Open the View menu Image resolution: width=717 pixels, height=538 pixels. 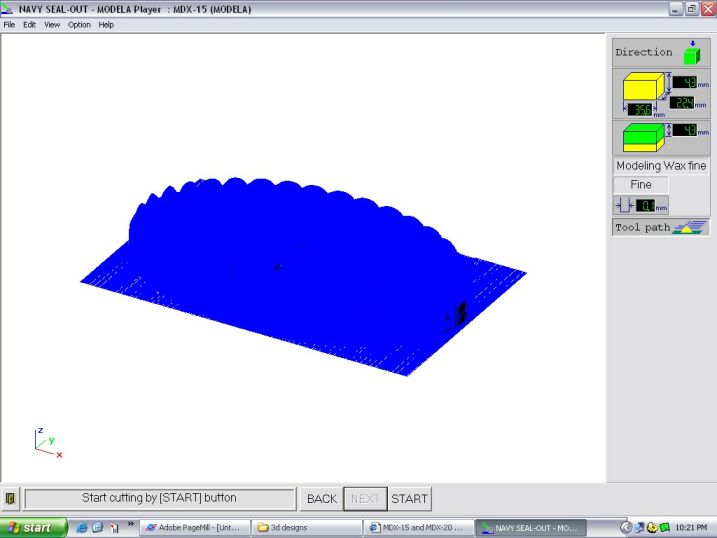pos(52,24)
